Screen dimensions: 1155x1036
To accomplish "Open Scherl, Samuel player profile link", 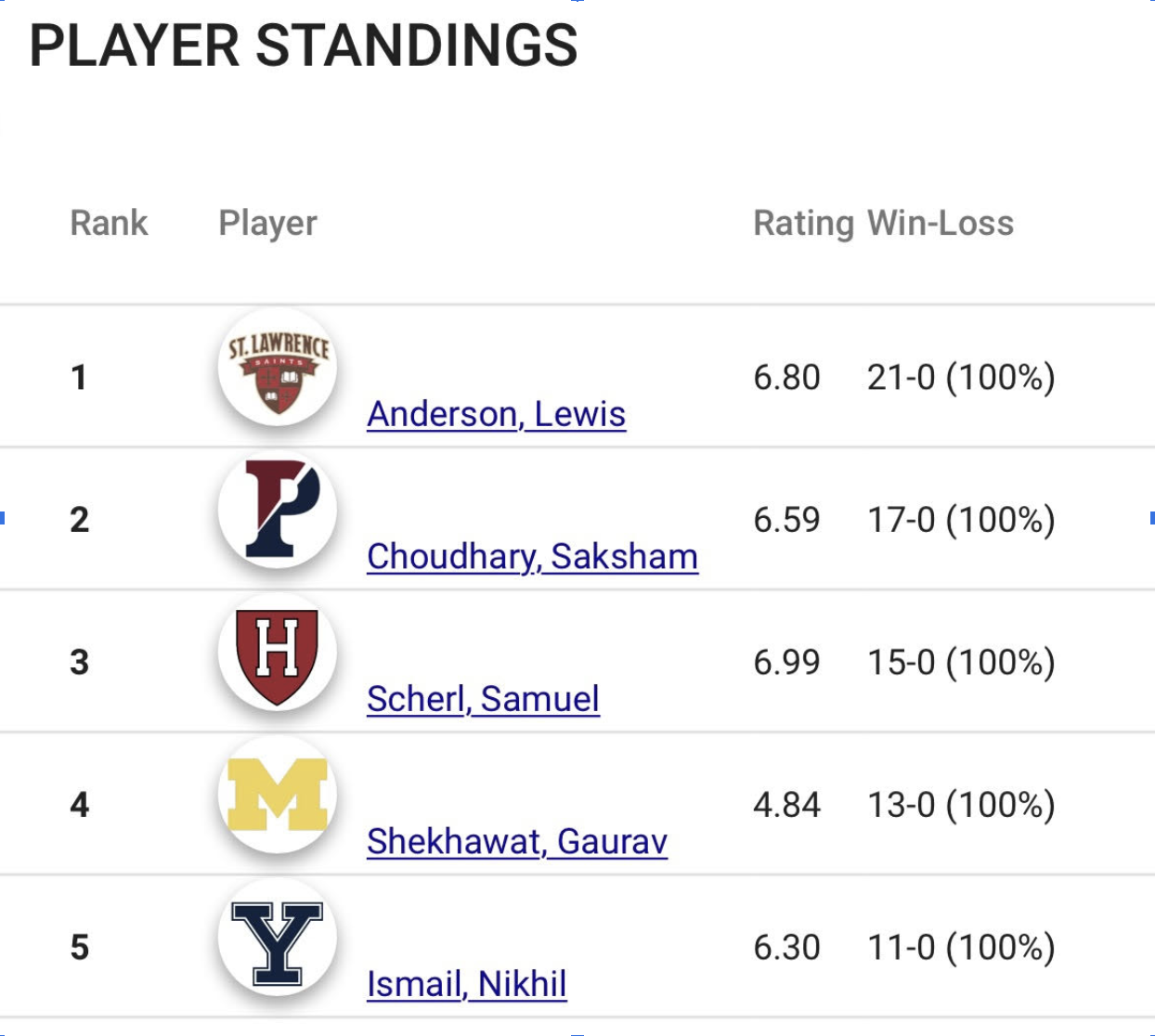I will [483, 699].
